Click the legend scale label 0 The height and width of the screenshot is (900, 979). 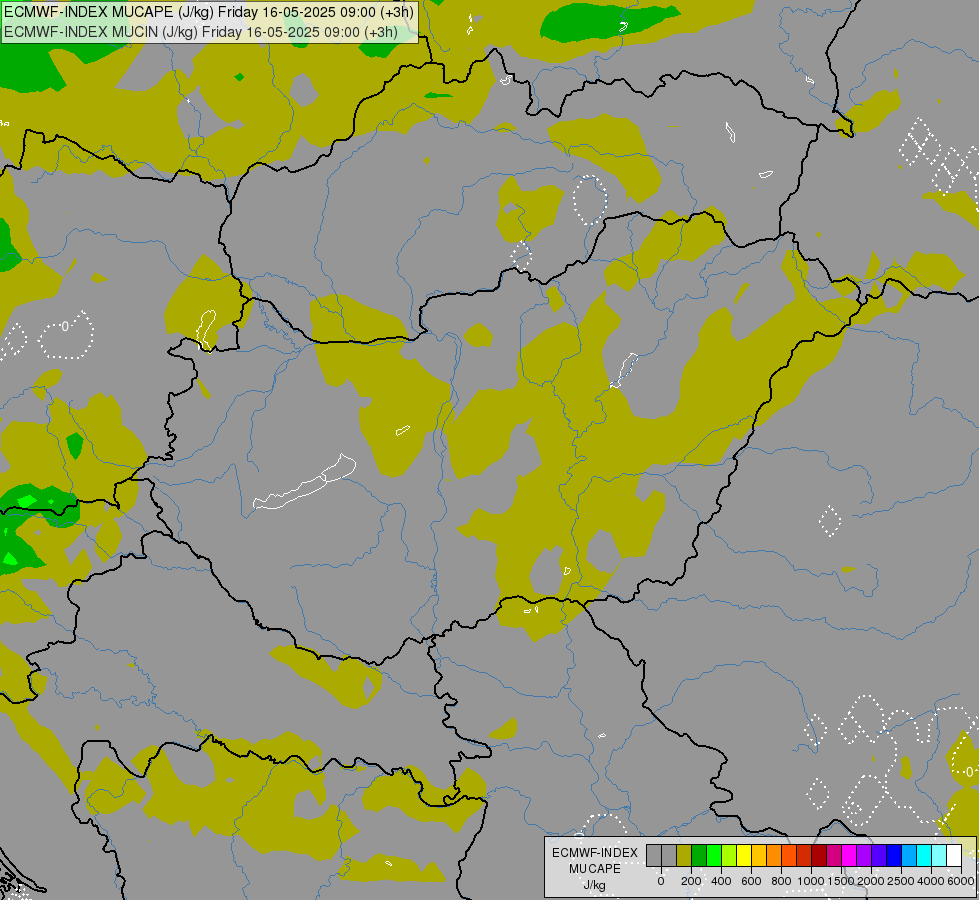[x=661, y=881]
